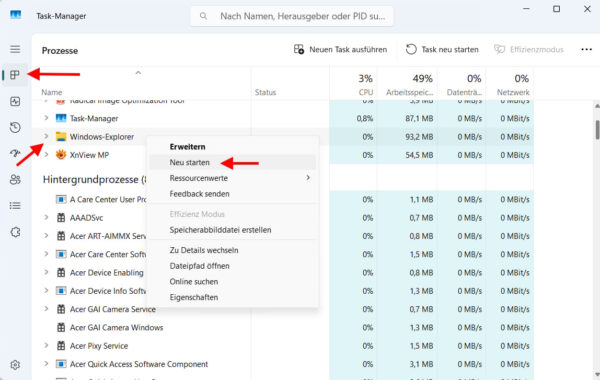Open the Performance sidebar icon
The height and width of the screenshot is (380, 600).
[x=15, y=101]
